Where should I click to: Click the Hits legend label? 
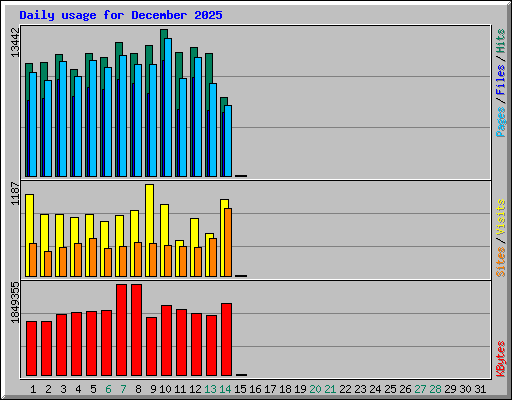click(501, 41)
